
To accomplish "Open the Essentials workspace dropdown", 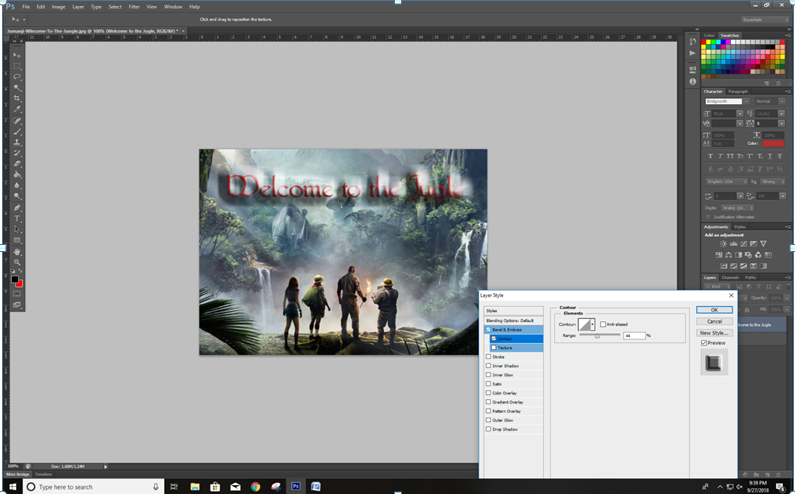I will (765, 20).
